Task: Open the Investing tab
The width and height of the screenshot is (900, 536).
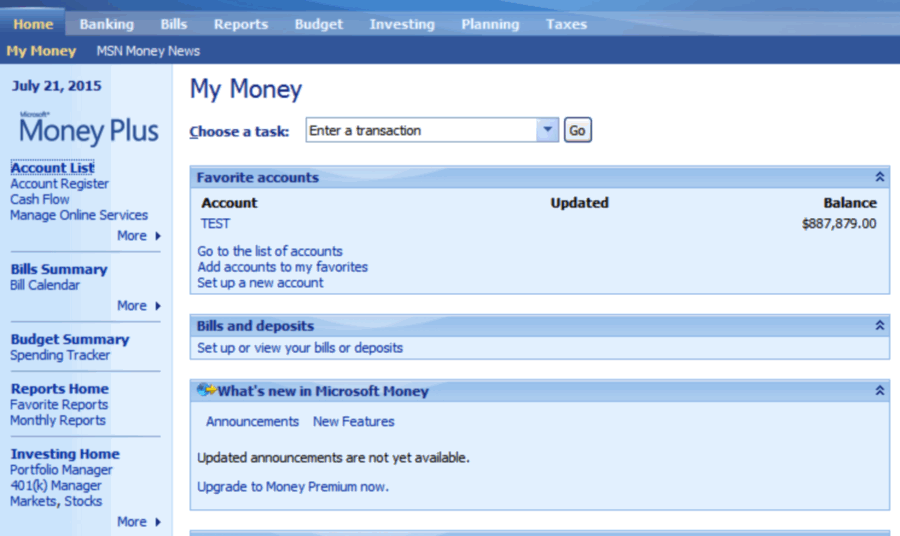Action: (x=402, y=24)
